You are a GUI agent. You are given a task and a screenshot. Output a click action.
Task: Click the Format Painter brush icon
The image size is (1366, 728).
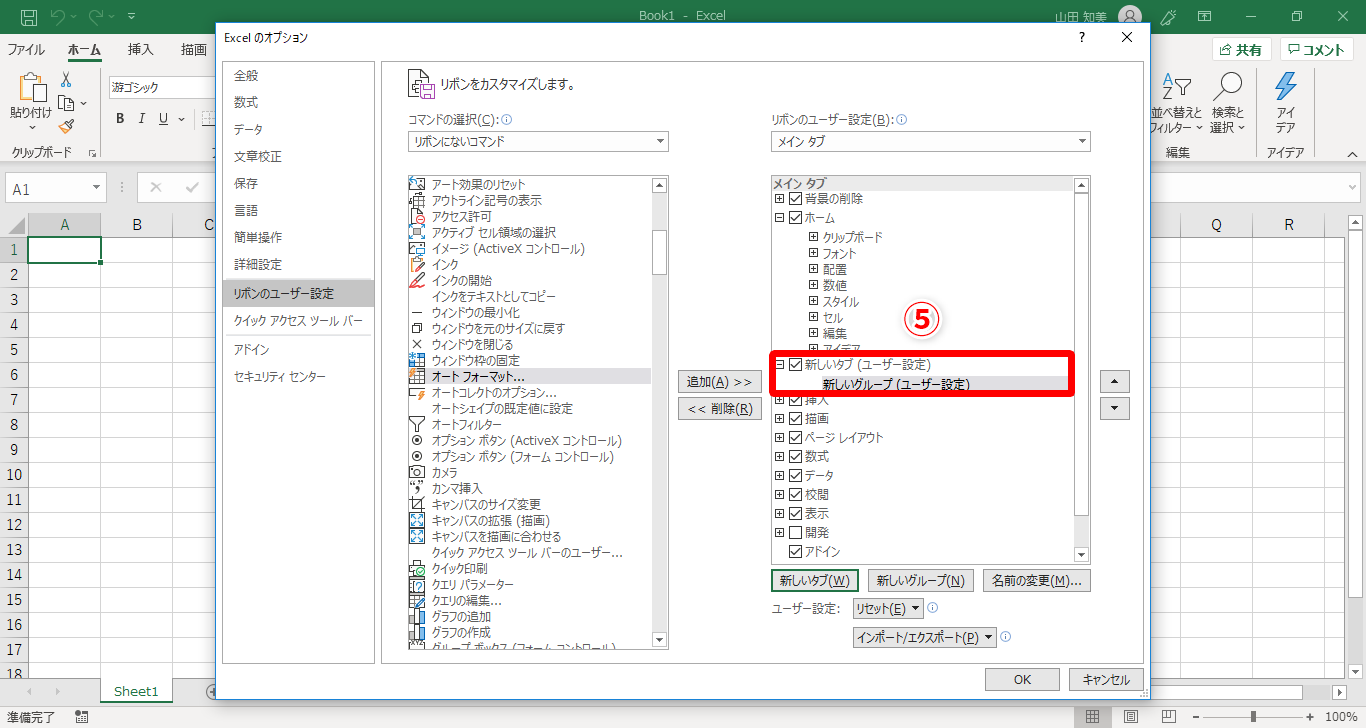pos(66,126)
